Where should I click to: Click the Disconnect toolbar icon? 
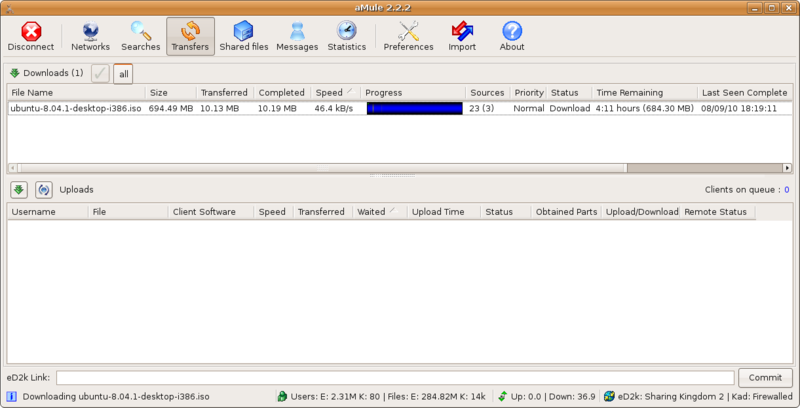click(x=31, y=36)
